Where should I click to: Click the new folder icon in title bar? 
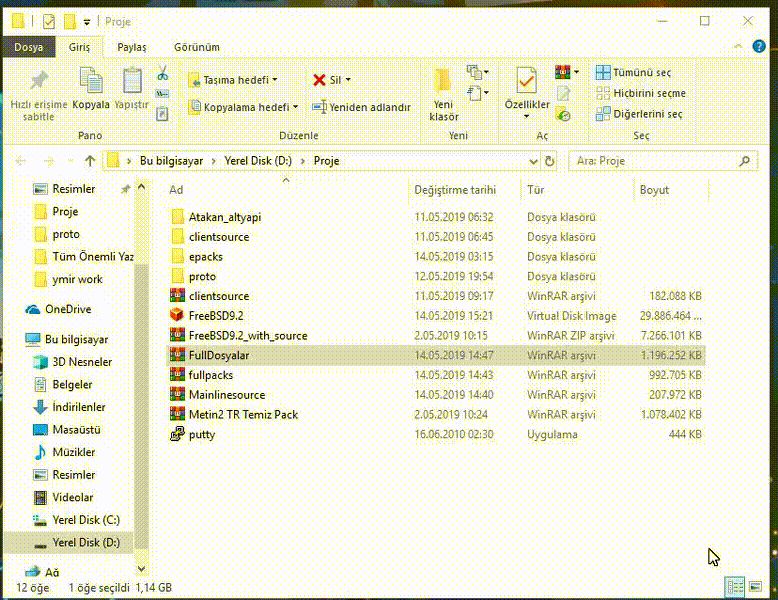coord(70,21)
